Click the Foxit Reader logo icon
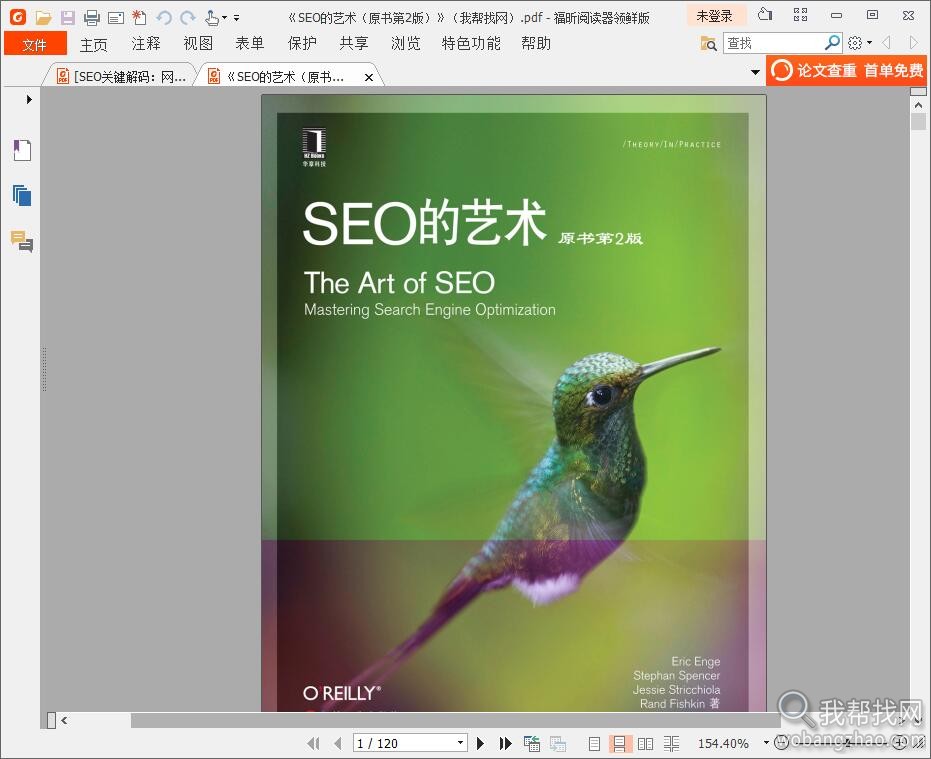 pos(18,17)
